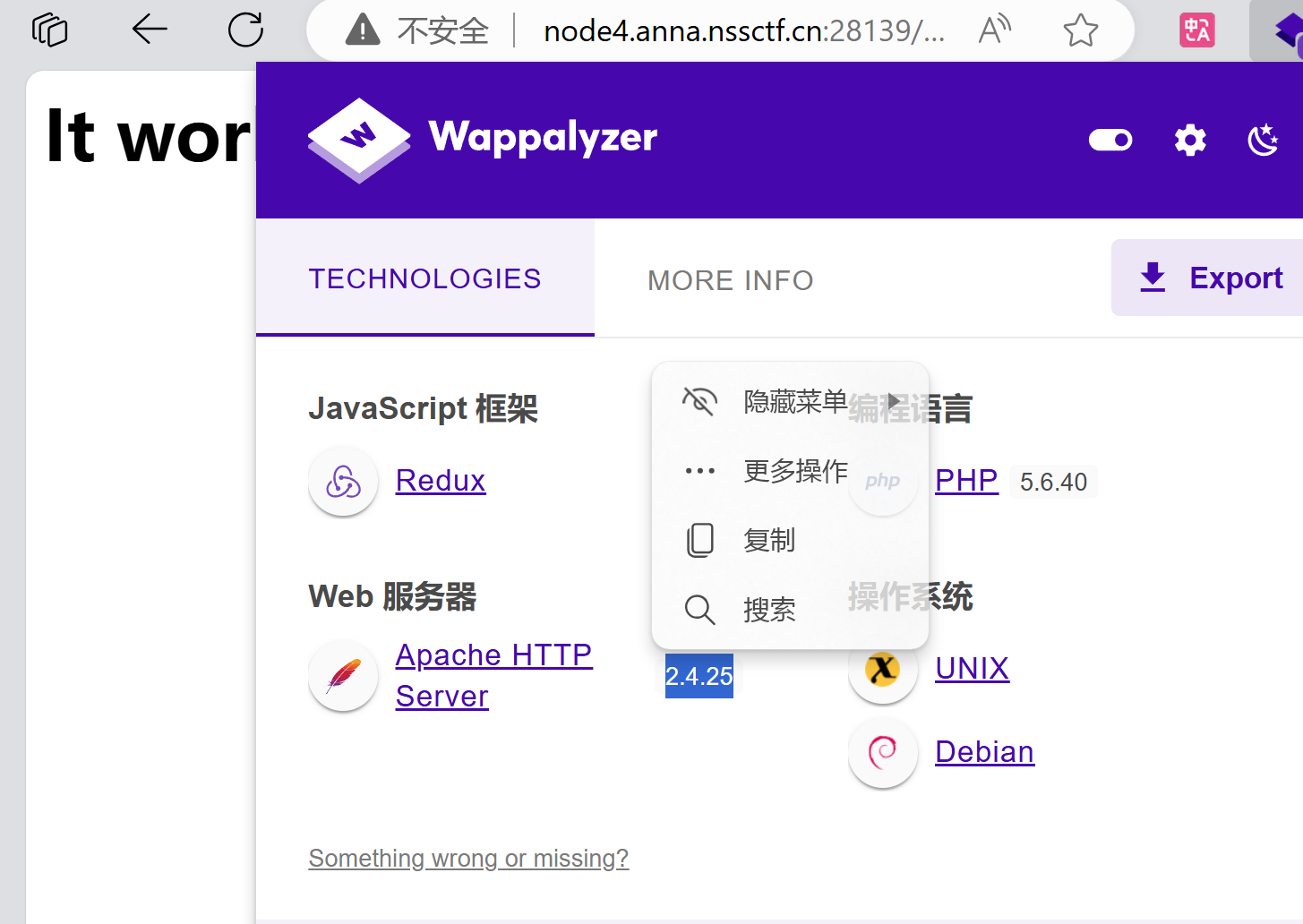Open the browser tab actions icon
The width and height of the screenshot is (1303, 924).
50,30
